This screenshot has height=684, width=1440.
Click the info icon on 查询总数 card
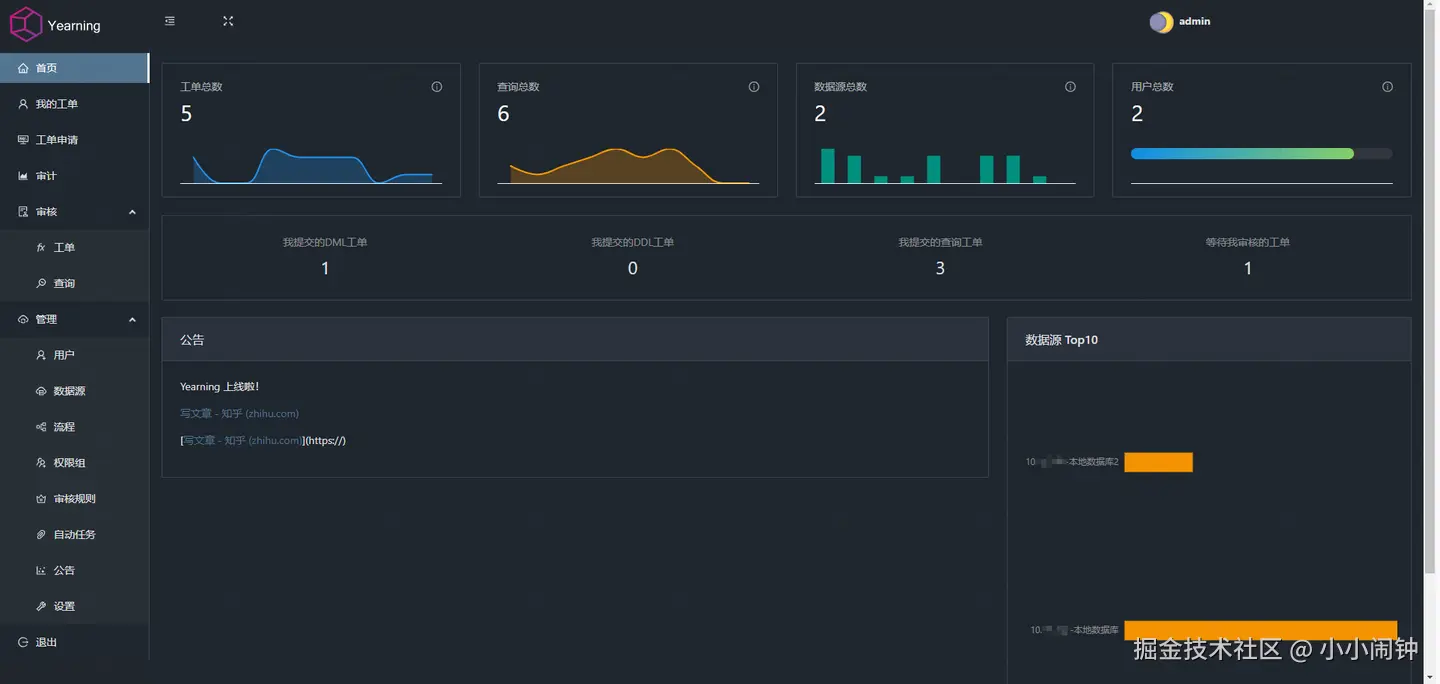(754, 87)
